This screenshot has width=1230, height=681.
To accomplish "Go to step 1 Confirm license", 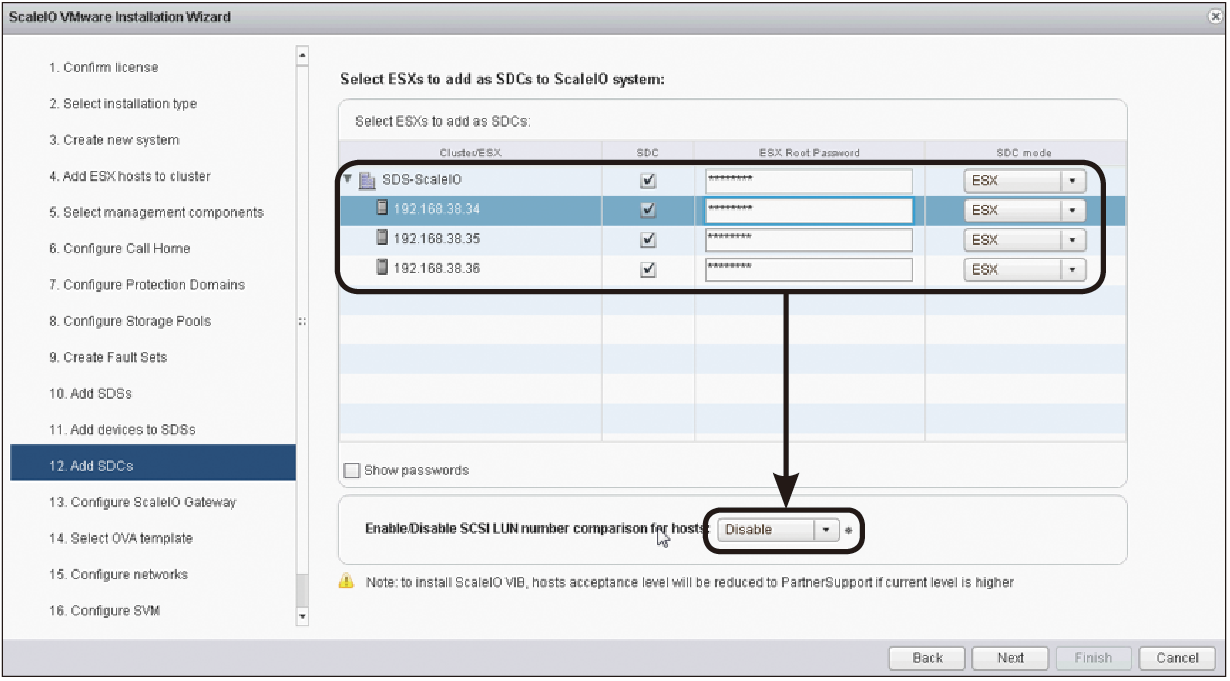I will point(103,68).
